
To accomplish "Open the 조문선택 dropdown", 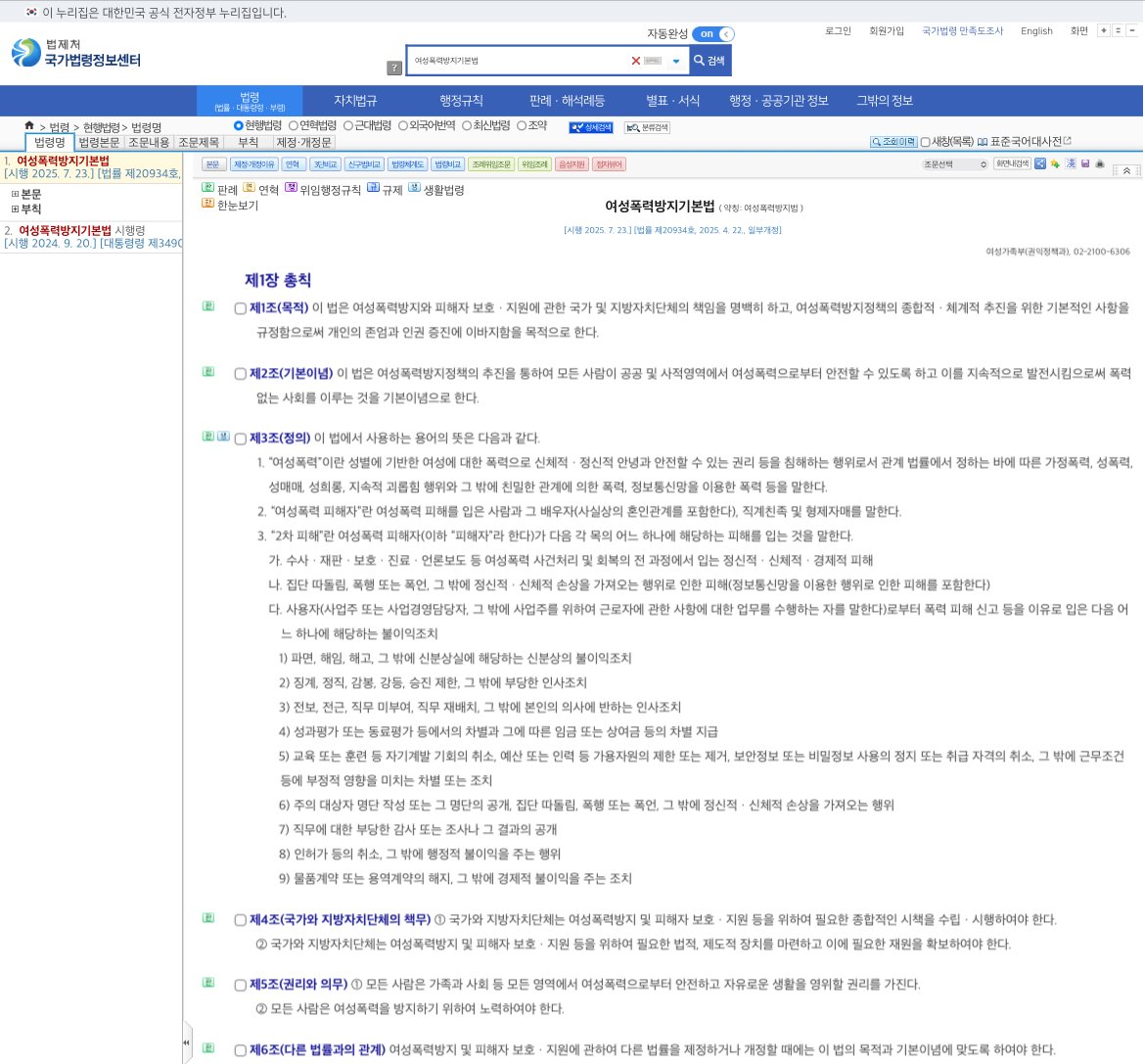I will pos(954,164).
